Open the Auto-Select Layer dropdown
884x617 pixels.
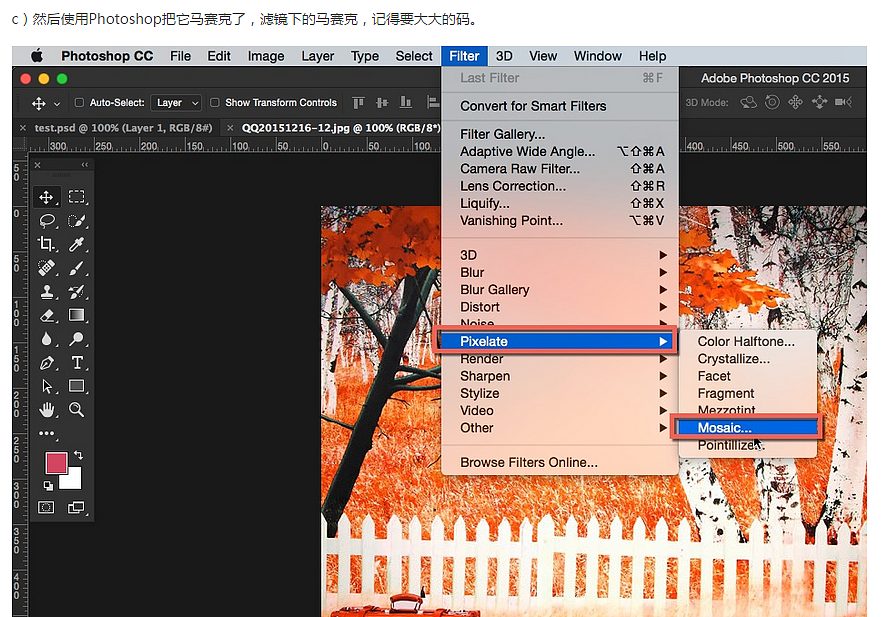pos(176,102)
